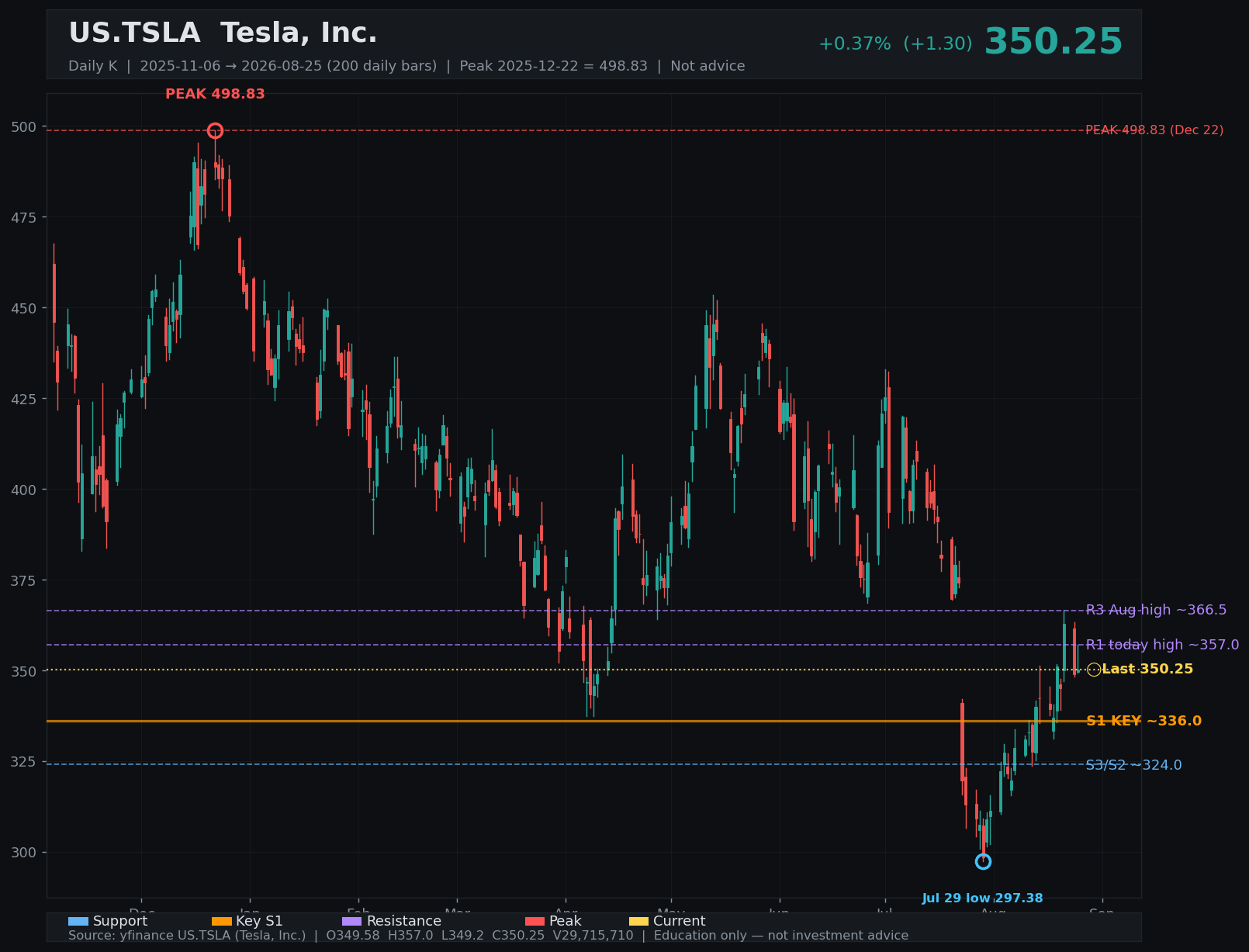Click the 'PEAK 498.83' label above chart

point(215,94)
